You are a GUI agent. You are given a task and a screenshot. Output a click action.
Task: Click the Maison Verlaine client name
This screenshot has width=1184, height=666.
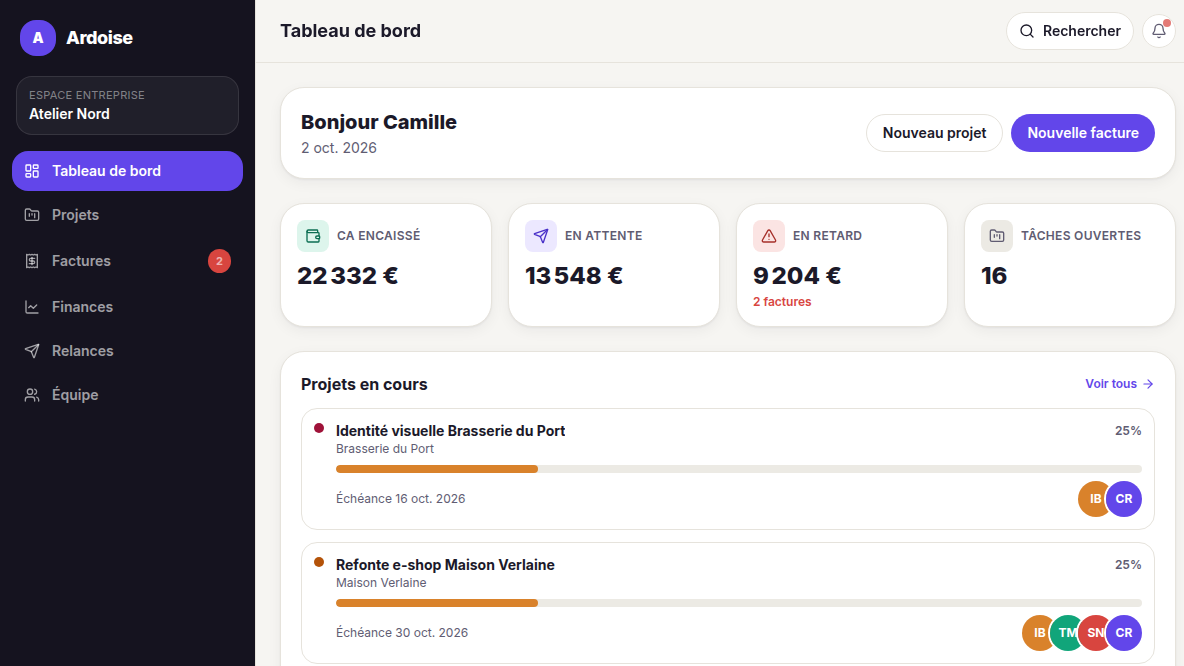(x=381, y=583)
